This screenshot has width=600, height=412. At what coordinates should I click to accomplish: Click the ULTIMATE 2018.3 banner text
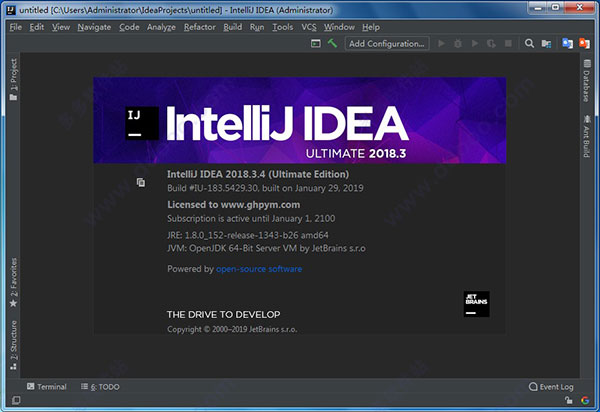(355, 154)
